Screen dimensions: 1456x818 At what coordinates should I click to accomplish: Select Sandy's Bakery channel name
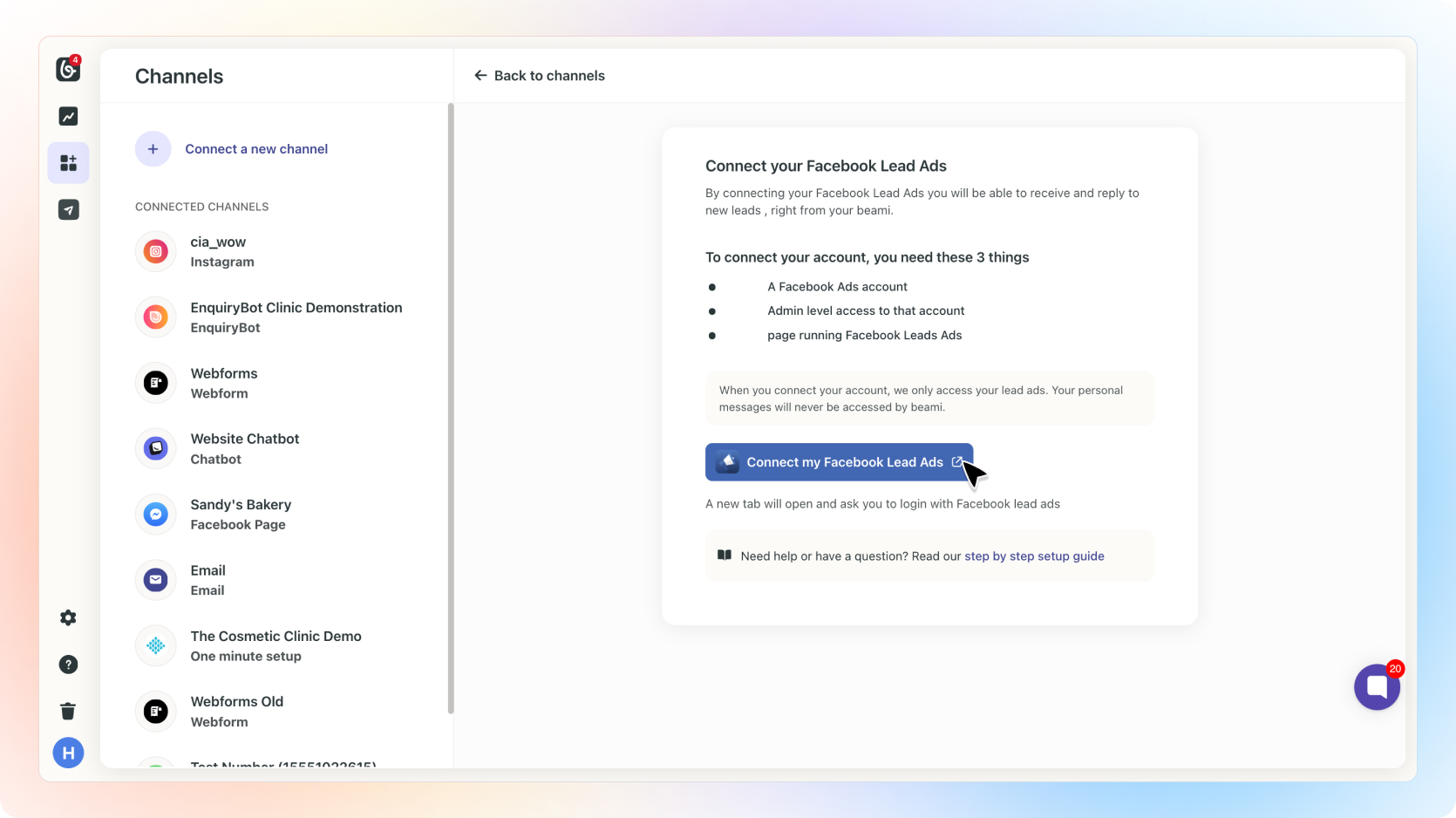(x=241, y=505)
